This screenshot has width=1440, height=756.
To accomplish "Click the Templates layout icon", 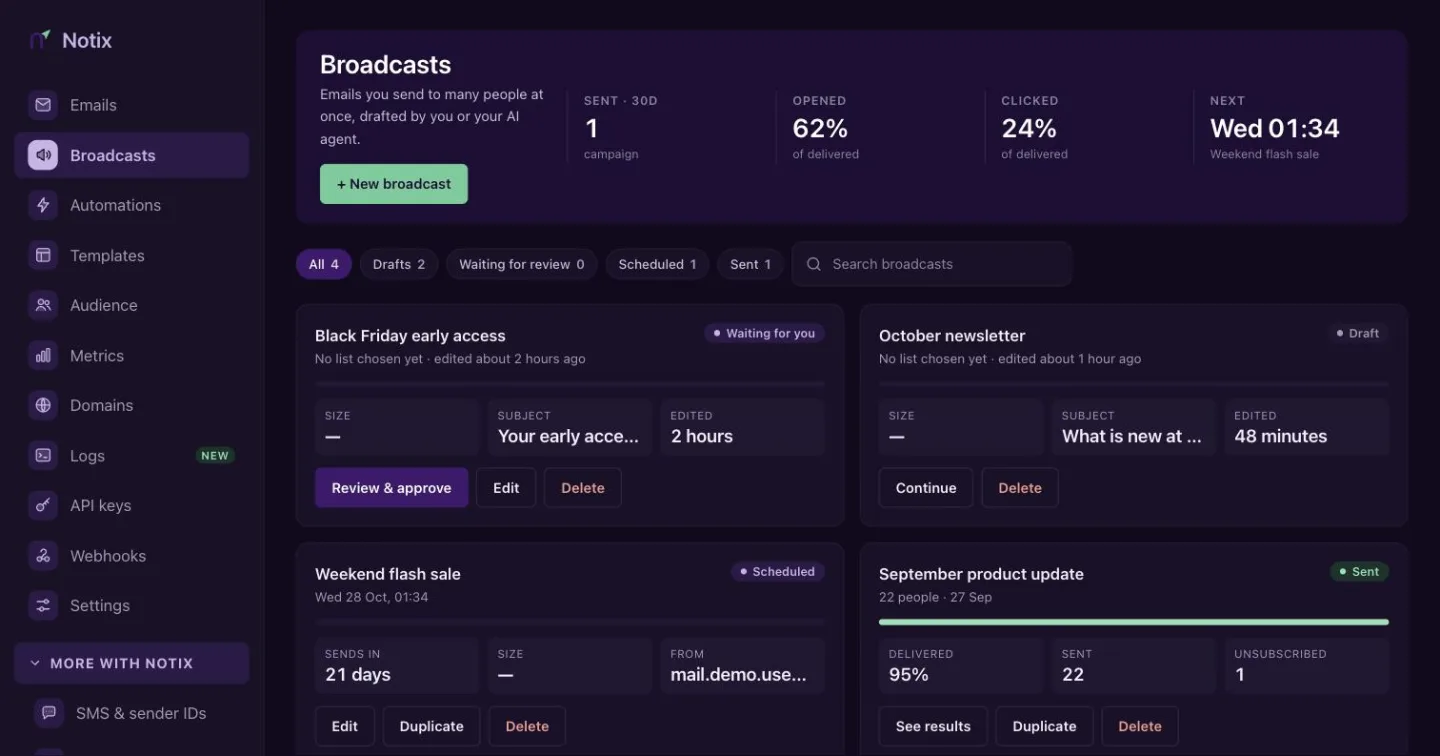I will pos(43,255).
